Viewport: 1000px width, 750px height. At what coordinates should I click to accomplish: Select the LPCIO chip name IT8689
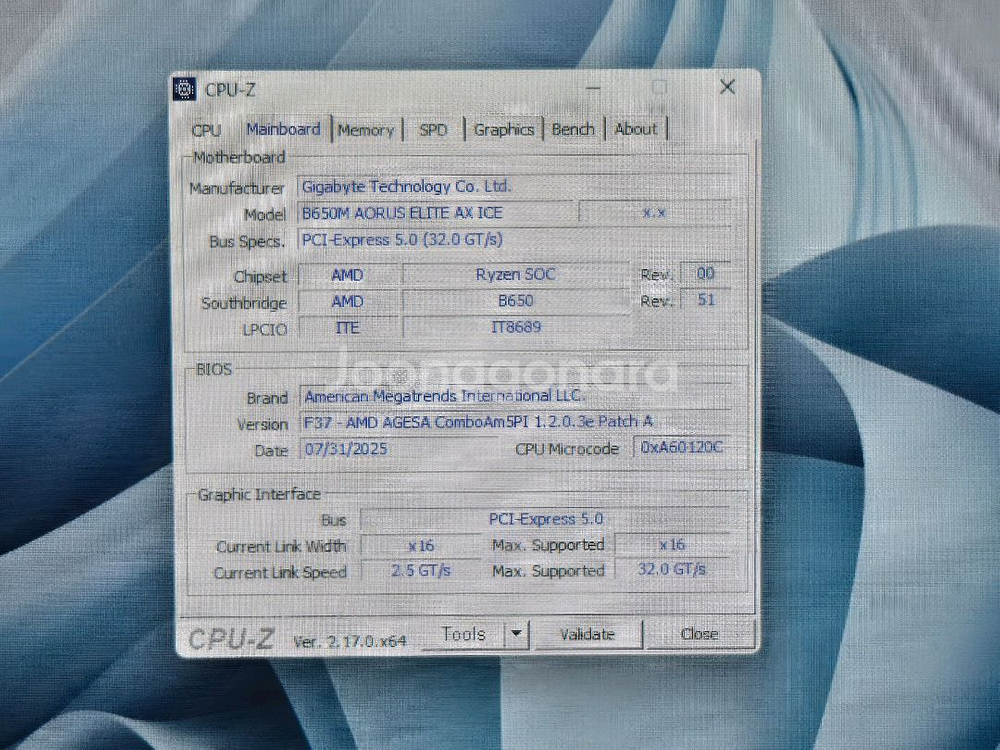[517, 327]
